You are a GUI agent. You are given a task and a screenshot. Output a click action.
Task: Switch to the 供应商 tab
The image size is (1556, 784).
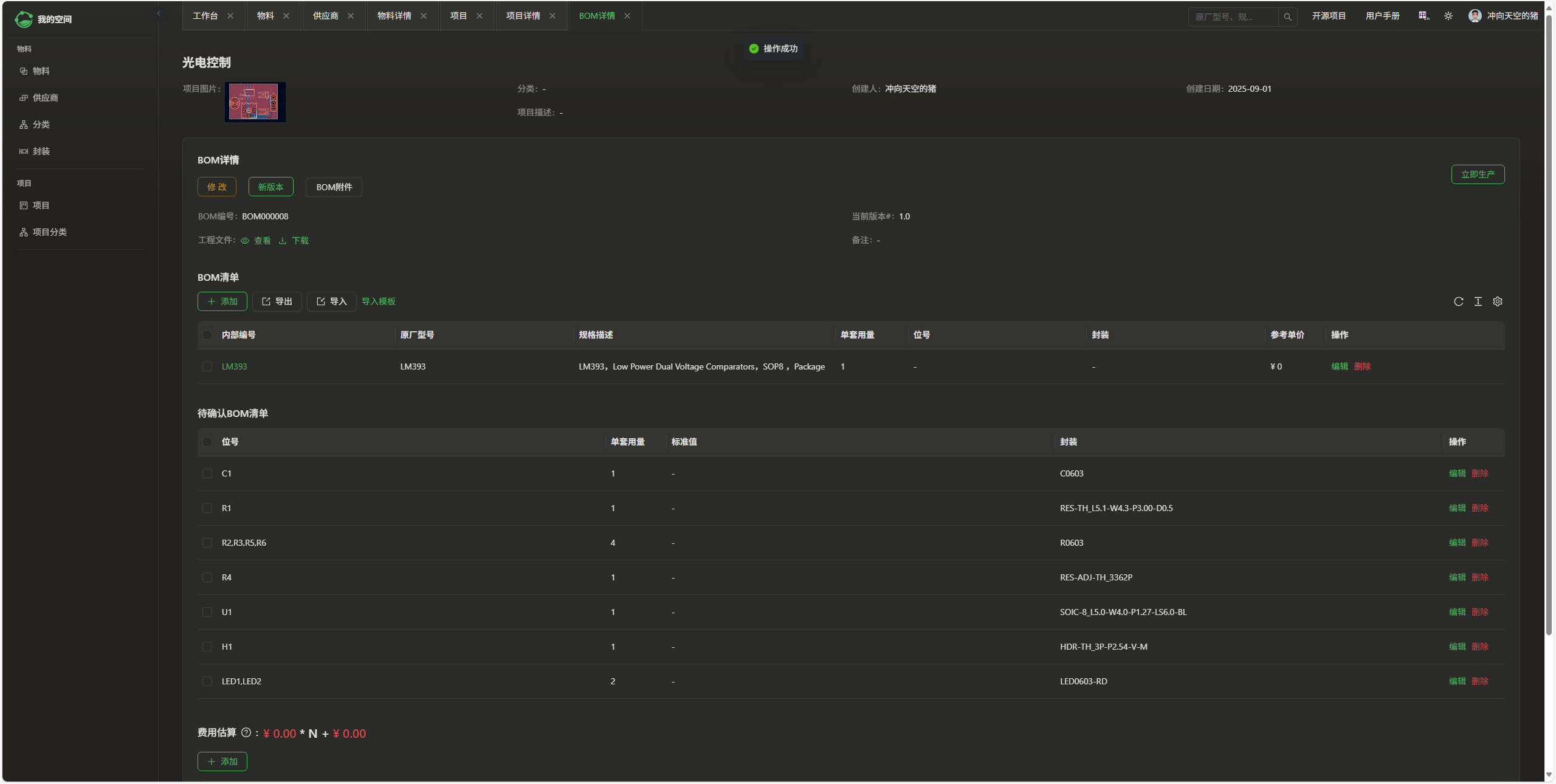click(x=326, y=16)
